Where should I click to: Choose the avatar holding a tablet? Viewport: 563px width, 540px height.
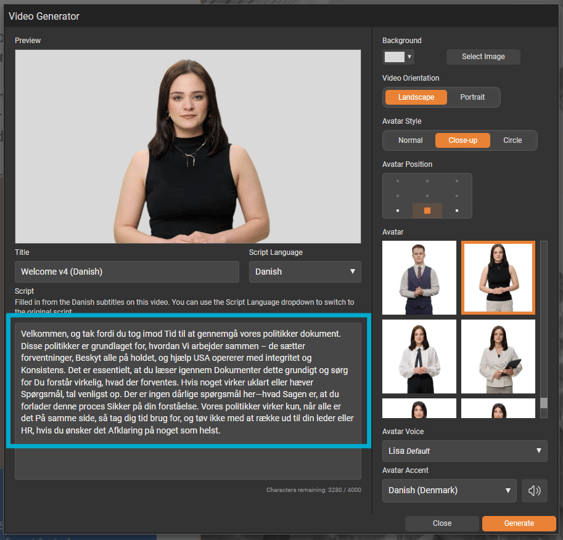click(498, 357)
